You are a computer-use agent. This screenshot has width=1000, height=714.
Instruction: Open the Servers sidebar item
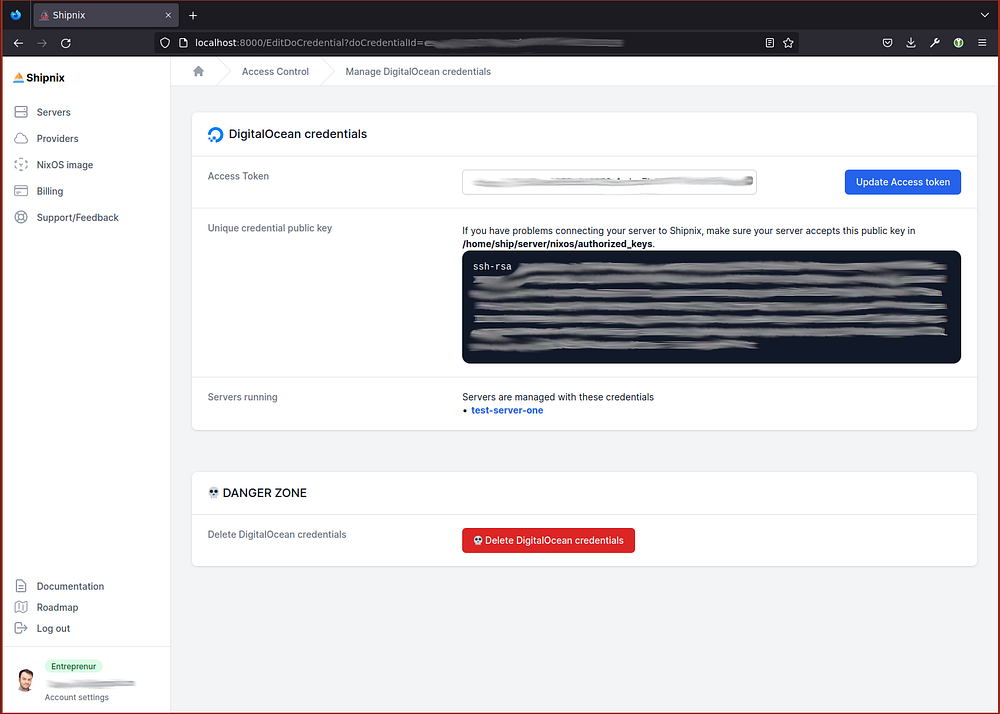tap(54, 112)
